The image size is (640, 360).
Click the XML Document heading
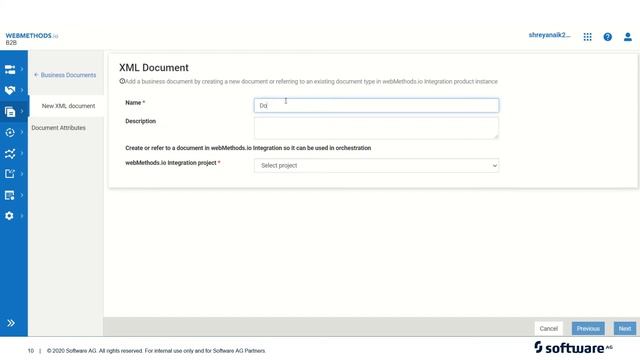tap(154, 68)
